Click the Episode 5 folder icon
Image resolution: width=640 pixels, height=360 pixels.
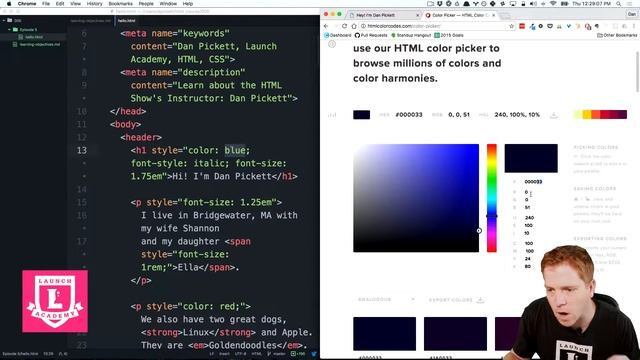(x=15, y=29)
